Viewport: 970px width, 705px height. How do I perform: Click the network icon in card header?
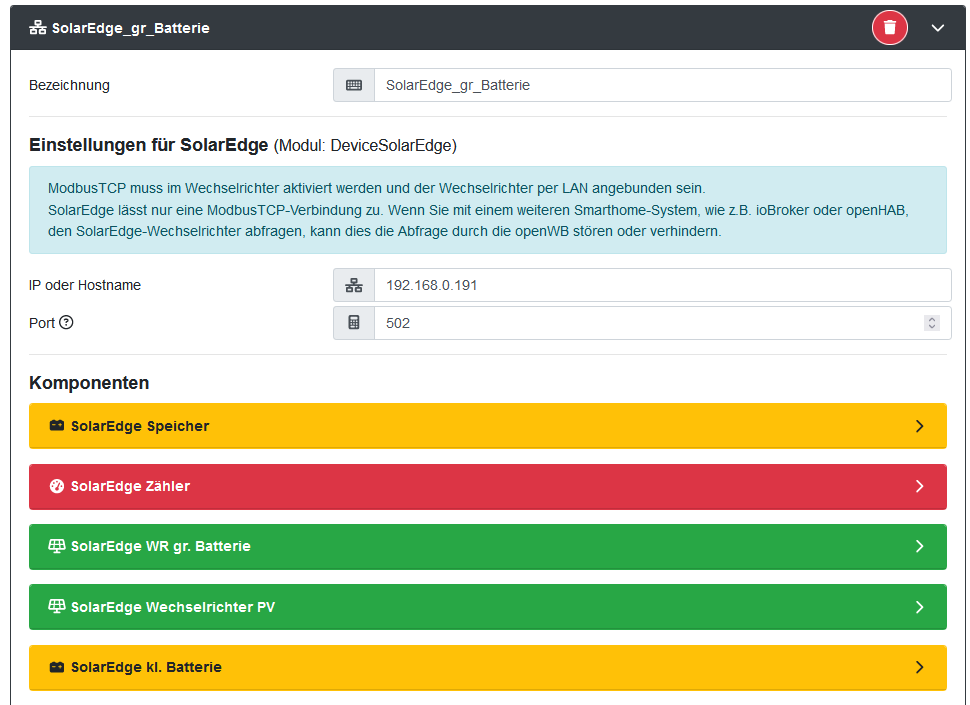click(x=38, y=28)
